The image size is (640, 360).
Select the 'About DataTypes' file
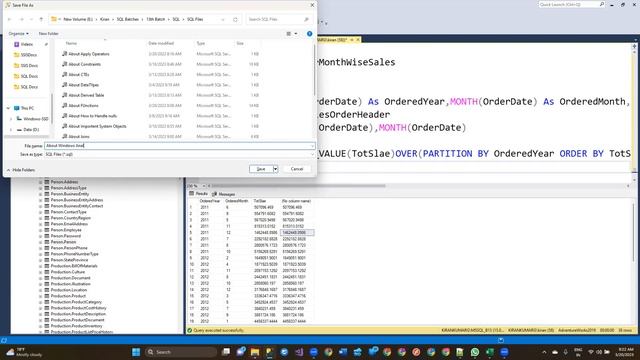[83, 85]
